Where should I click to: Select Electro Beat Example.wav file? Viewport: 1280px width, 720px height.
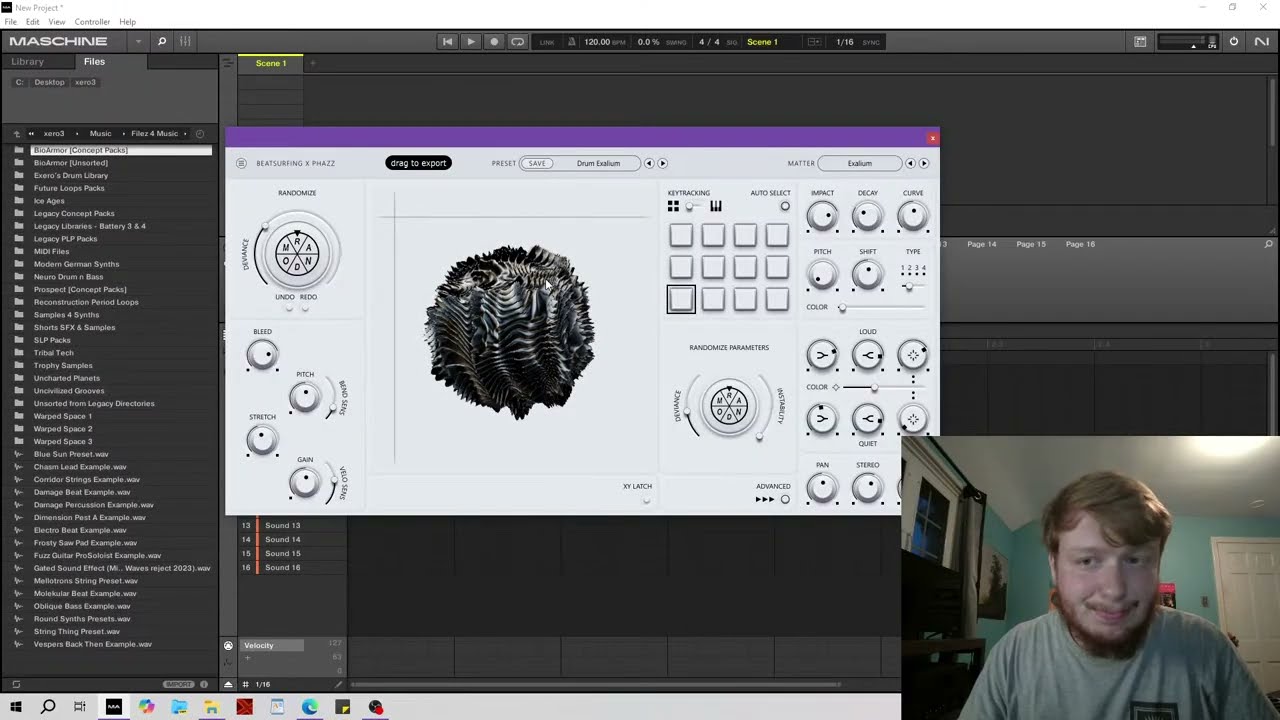point(80,530)
